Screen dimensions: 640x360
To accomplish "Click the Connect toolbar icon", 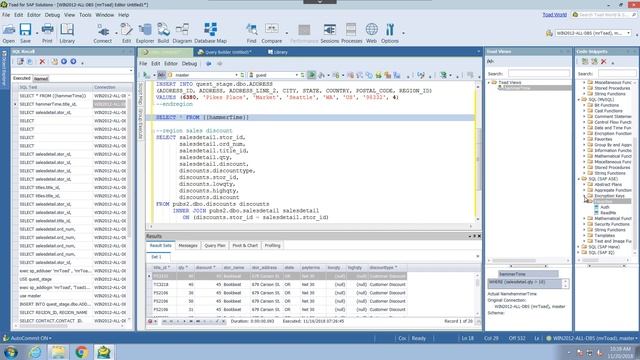I will pos(102,33).
